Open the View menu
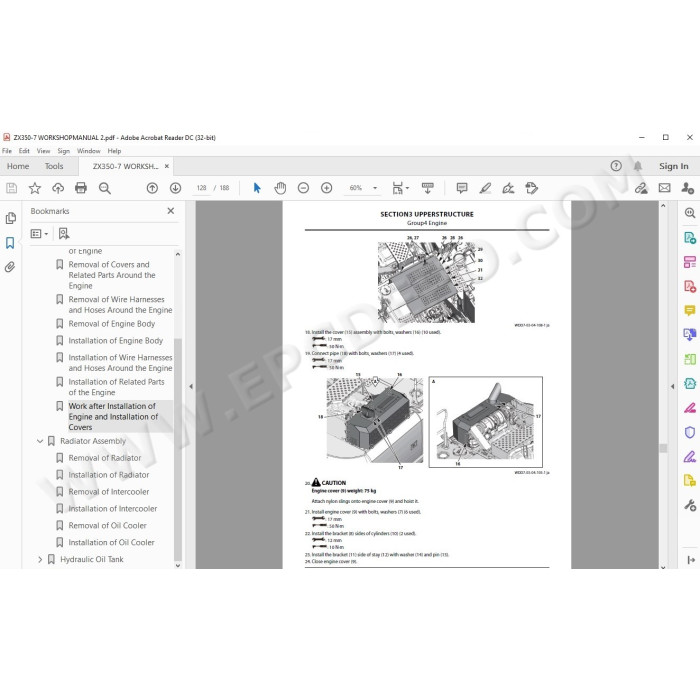Image resolution: width=700 pixels, height=700 pixels. click(43, 151)
